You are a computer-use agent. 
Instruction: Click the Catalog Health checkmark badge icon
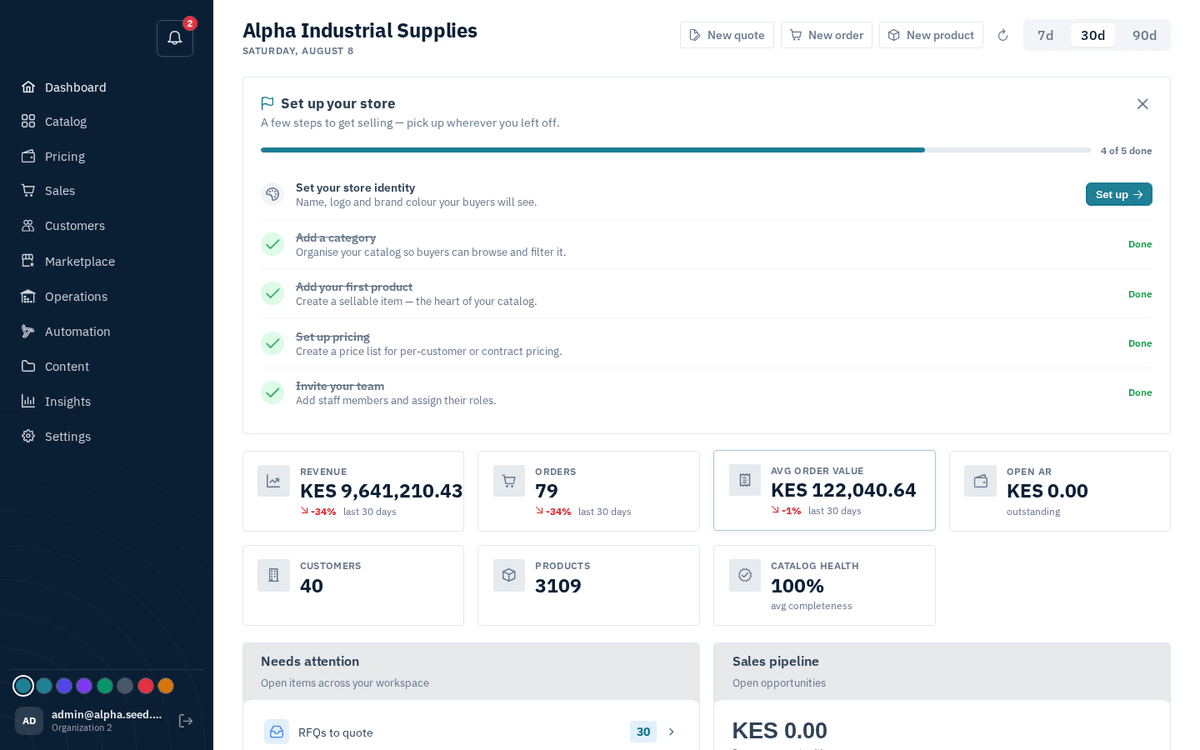(x=745, y=575)
